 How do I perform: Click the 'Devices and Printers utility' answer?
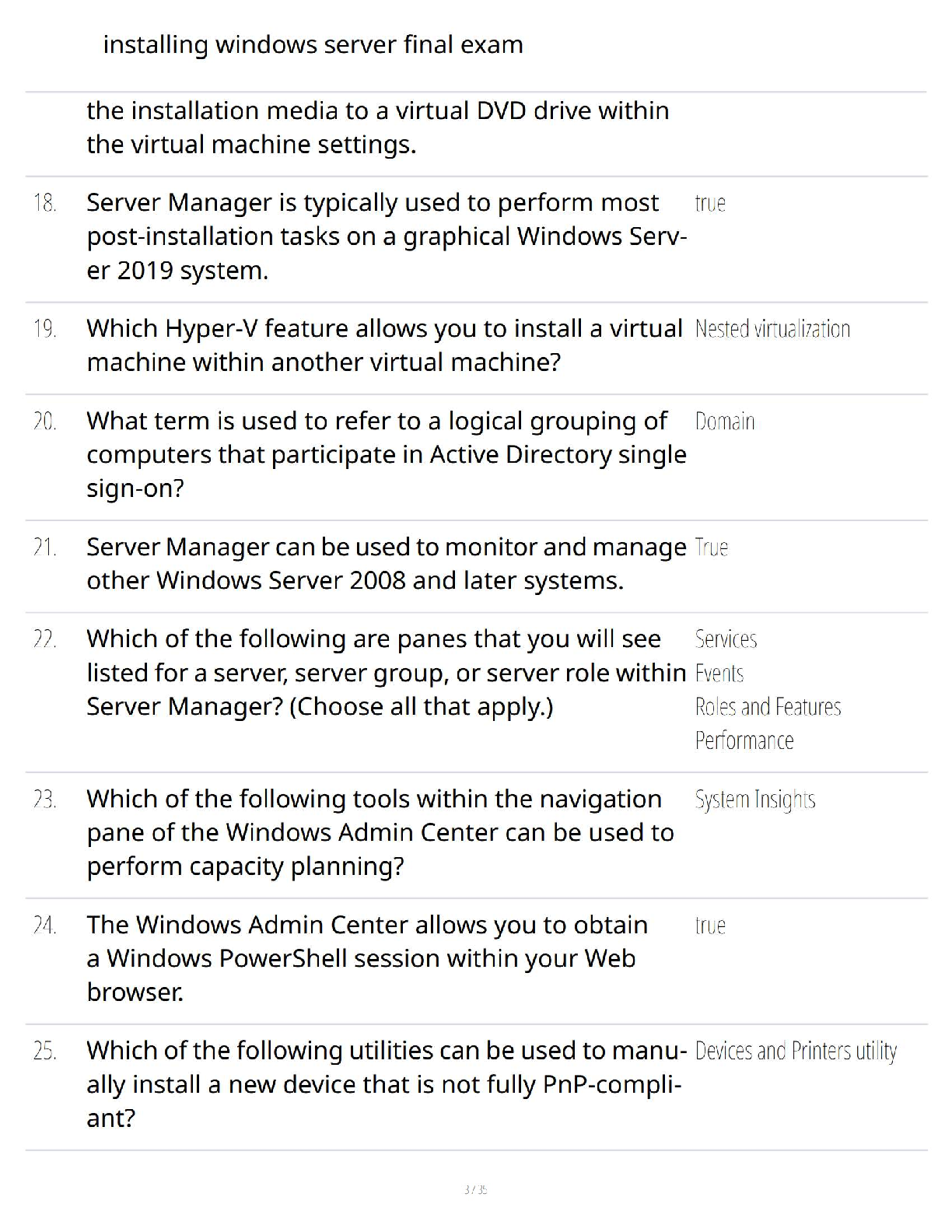pos(796,1052)
